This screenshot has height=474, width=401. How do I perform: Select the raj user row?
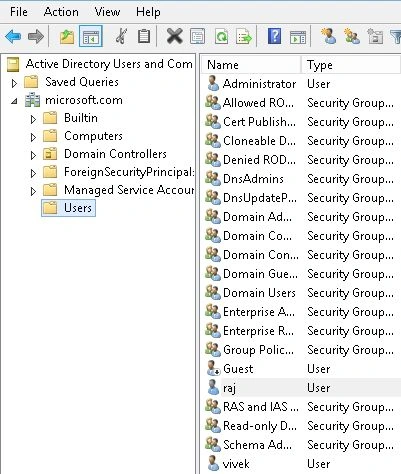(x=302, y=387)
